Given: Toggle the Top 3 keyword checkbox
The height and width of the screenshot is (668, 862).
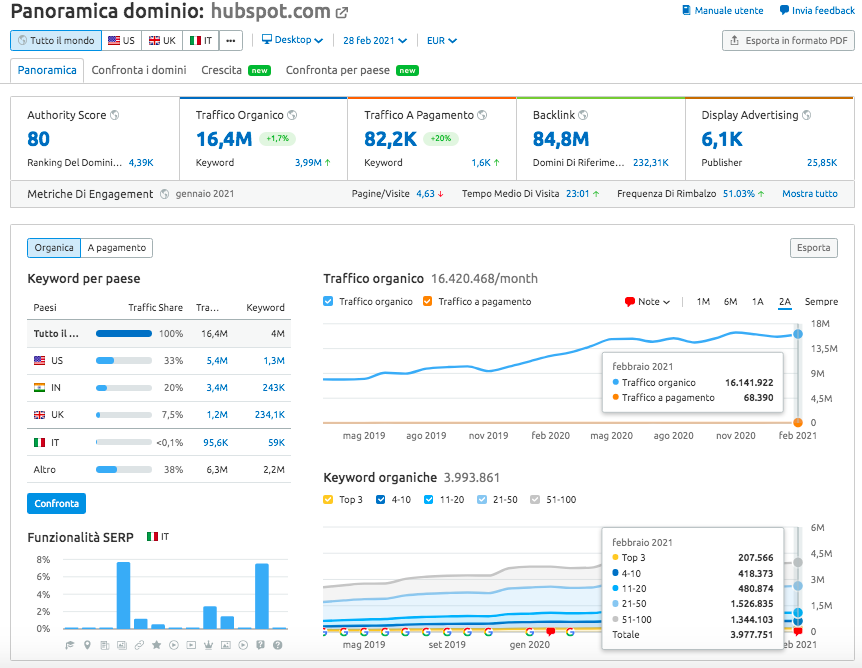Looking at the screenshot, I should [x=328, y=500].
